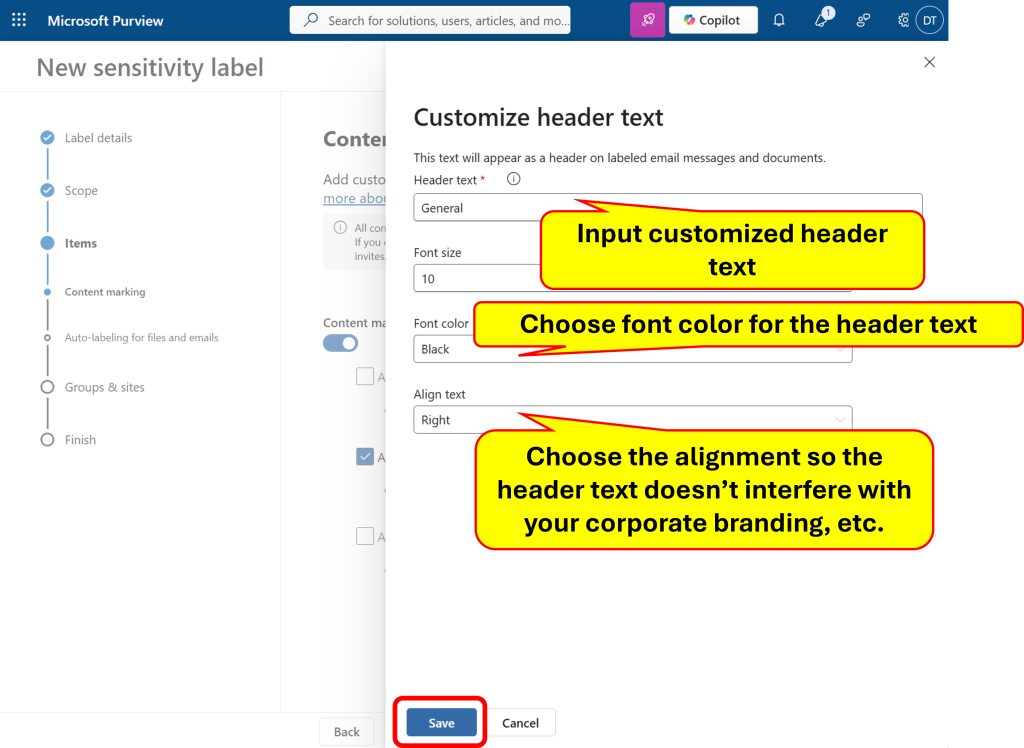This screenshot has height=748, width=1024.
Task: Open the community people icon
Action: [x=863, y=20]
